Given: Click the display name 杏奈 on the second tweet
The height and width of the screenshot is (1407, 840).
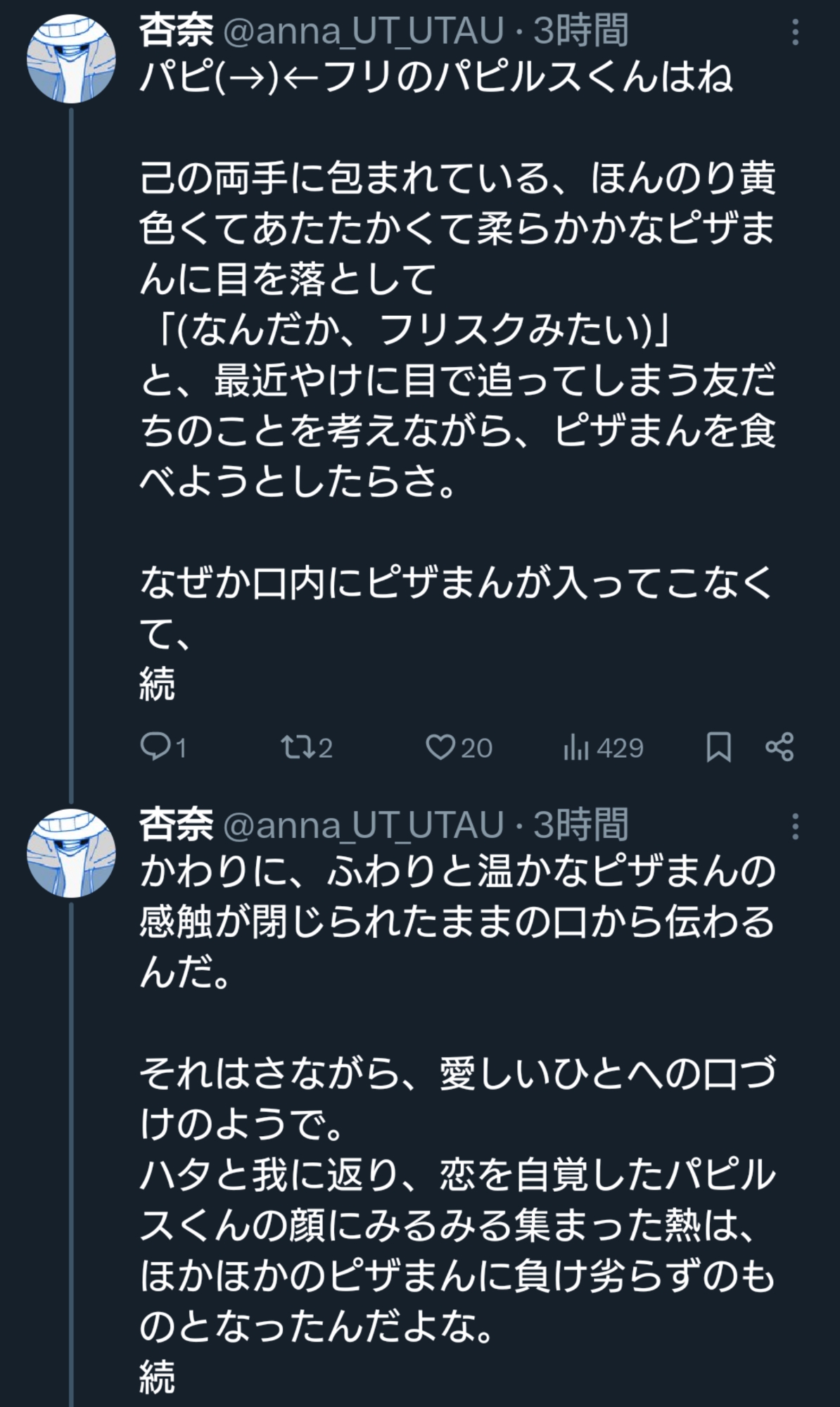Looking at the screenshot, I should pos(176,825).
